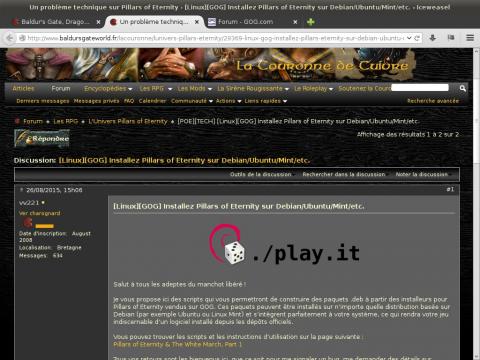Open the Recherche avancée link

tap(433, 101)
